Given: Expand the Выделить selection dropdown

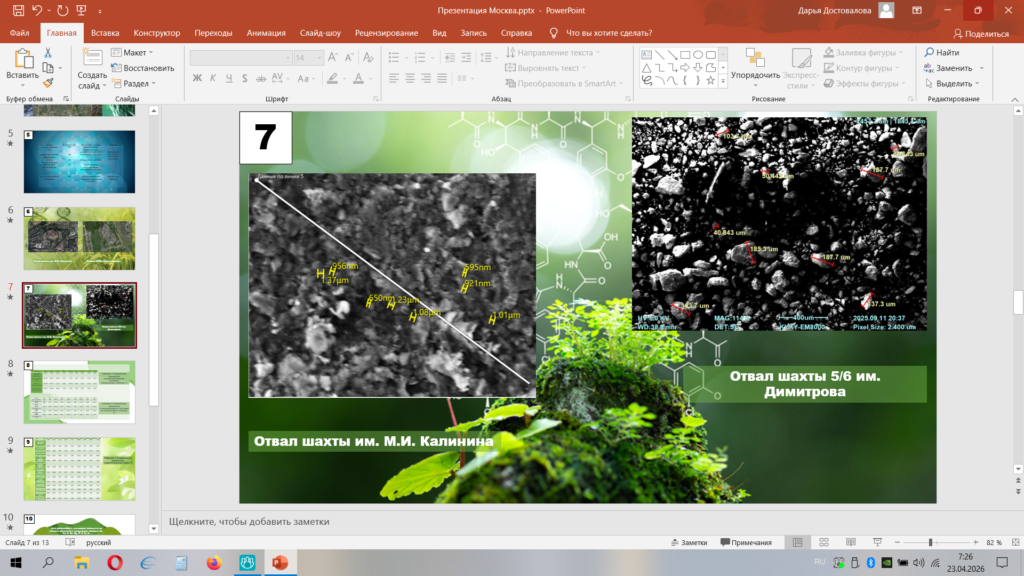Looking at the screenshot, I should pos(953,84).
